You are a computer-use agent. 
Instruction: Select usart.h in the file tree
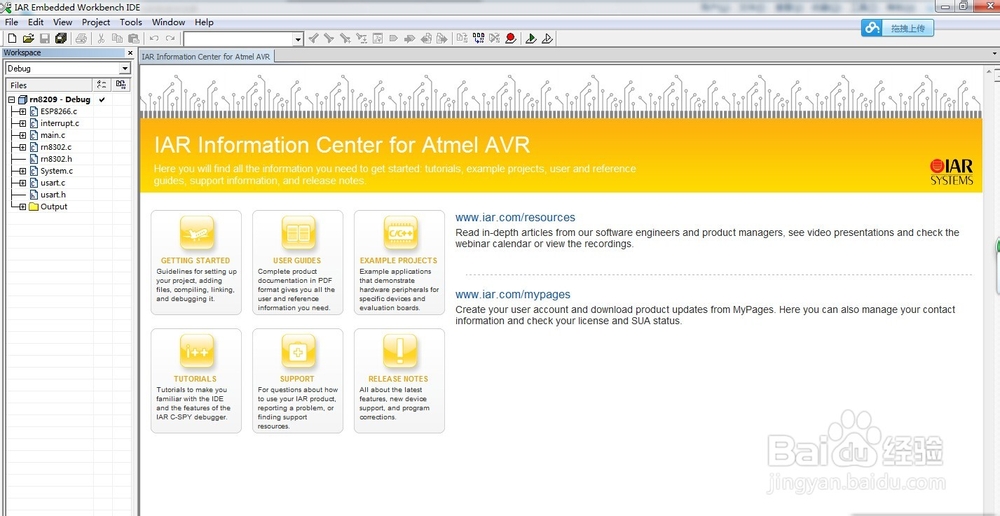point(53,195)
